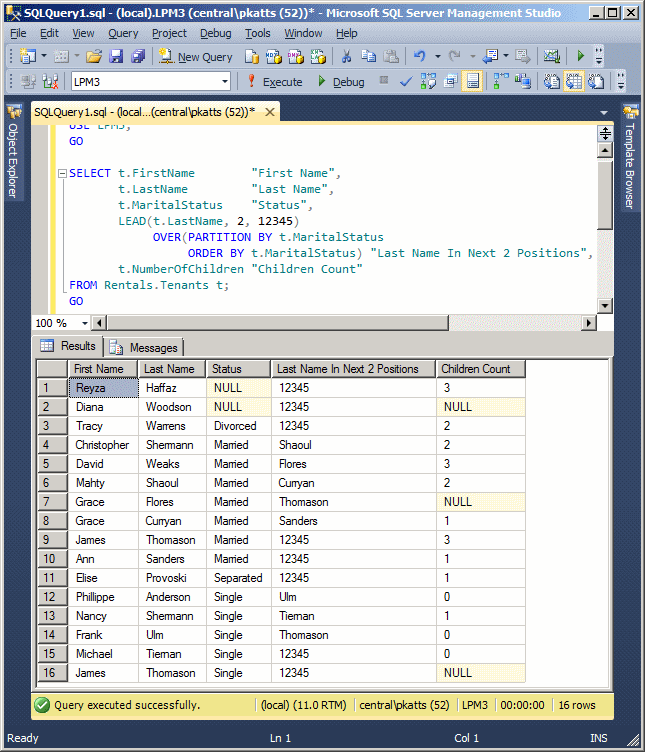
Task: Select the Provoski cell
Action: point(172,578)
